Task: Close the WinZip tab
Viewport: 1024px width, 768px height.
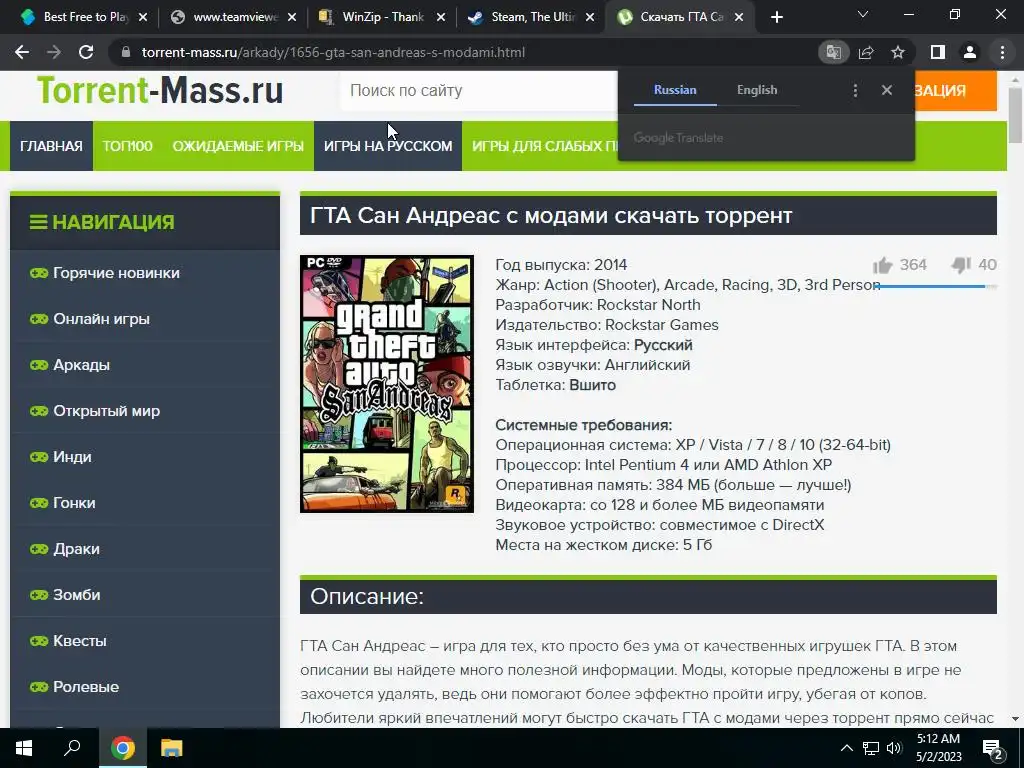Action: point(441,17)
